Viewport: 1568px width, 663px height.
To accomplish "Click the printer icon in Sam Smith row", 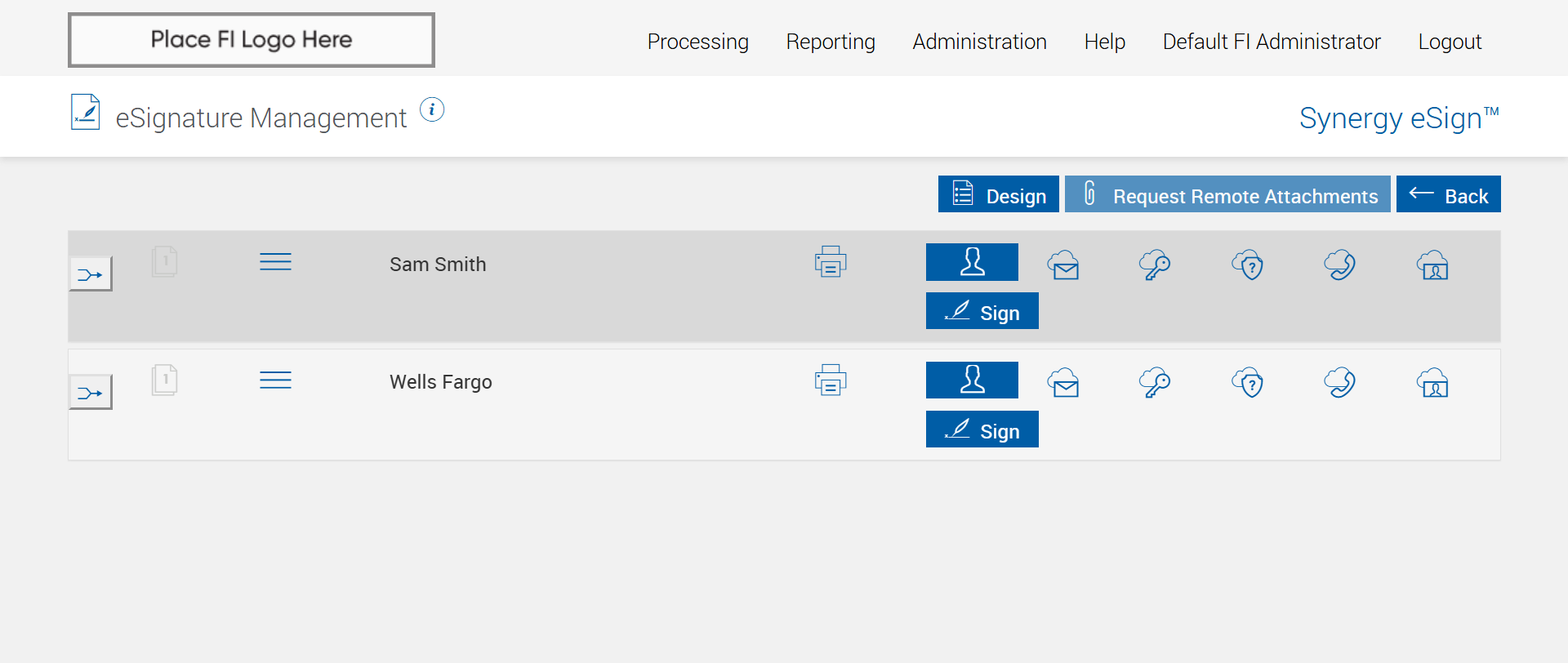I will (831, 262).
